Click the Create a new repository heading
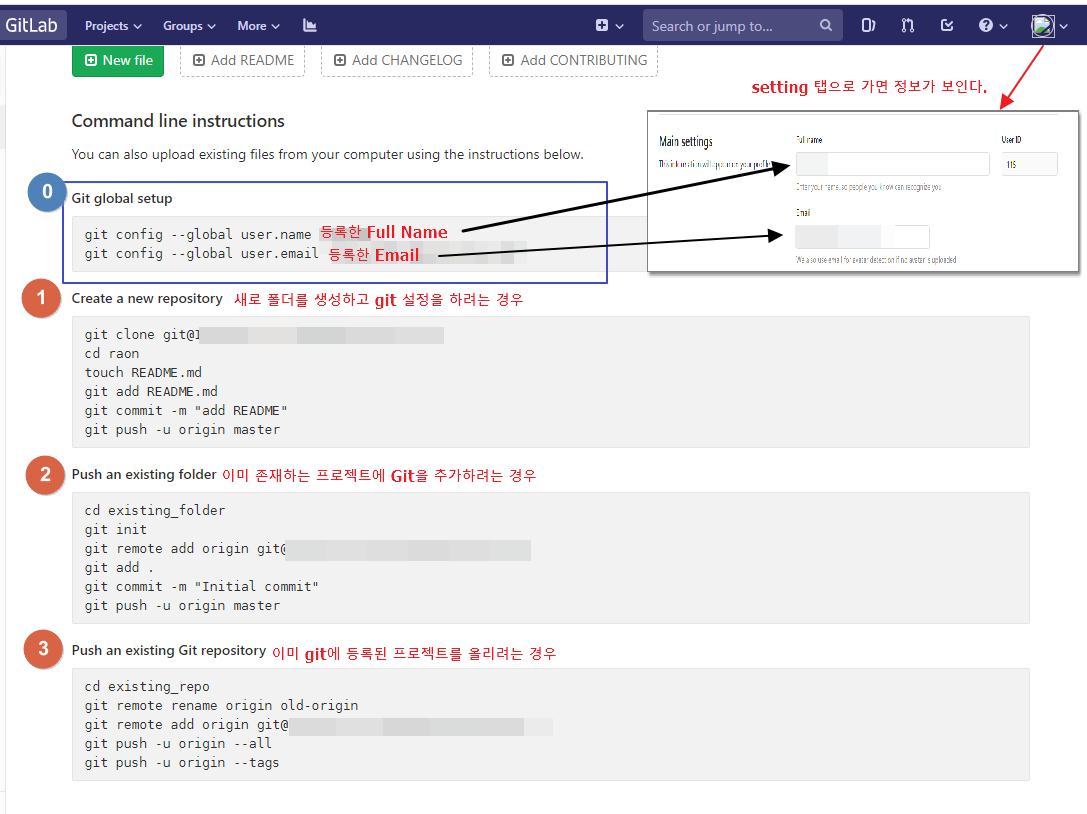 [x=147, y=298]
